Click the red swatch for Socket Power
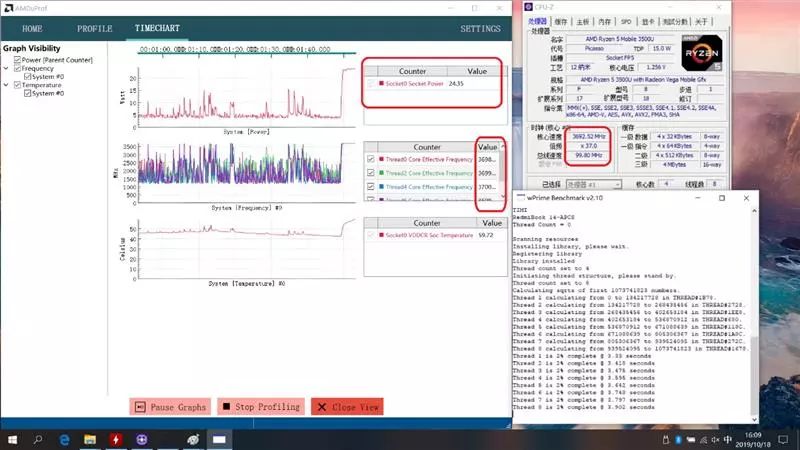 [x=381, y=83]
